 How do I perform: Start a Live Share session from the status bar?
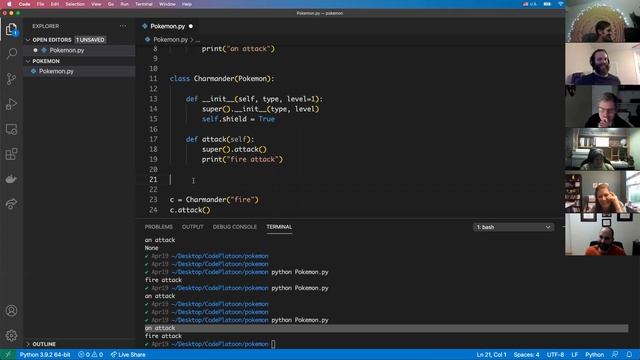pyautogui.click(x=128, y=354)
